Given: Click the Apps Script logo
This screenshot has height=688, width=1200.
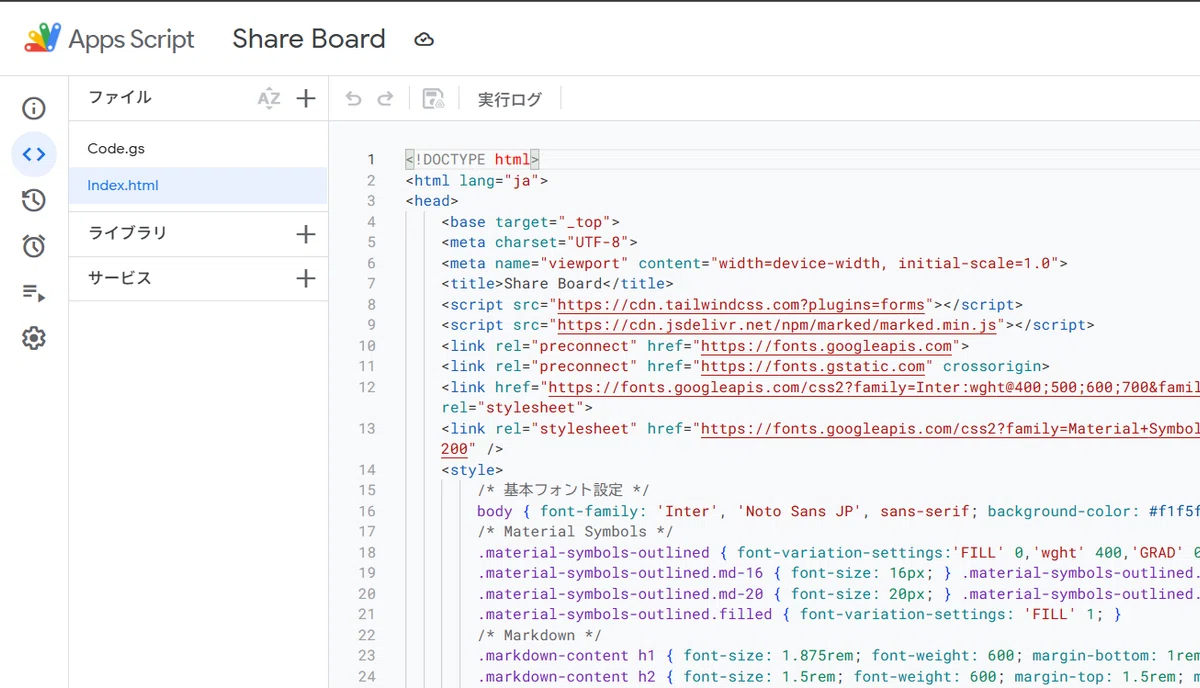Looking at the screenshot, I should pyautogui.click(x=43, y=39).
